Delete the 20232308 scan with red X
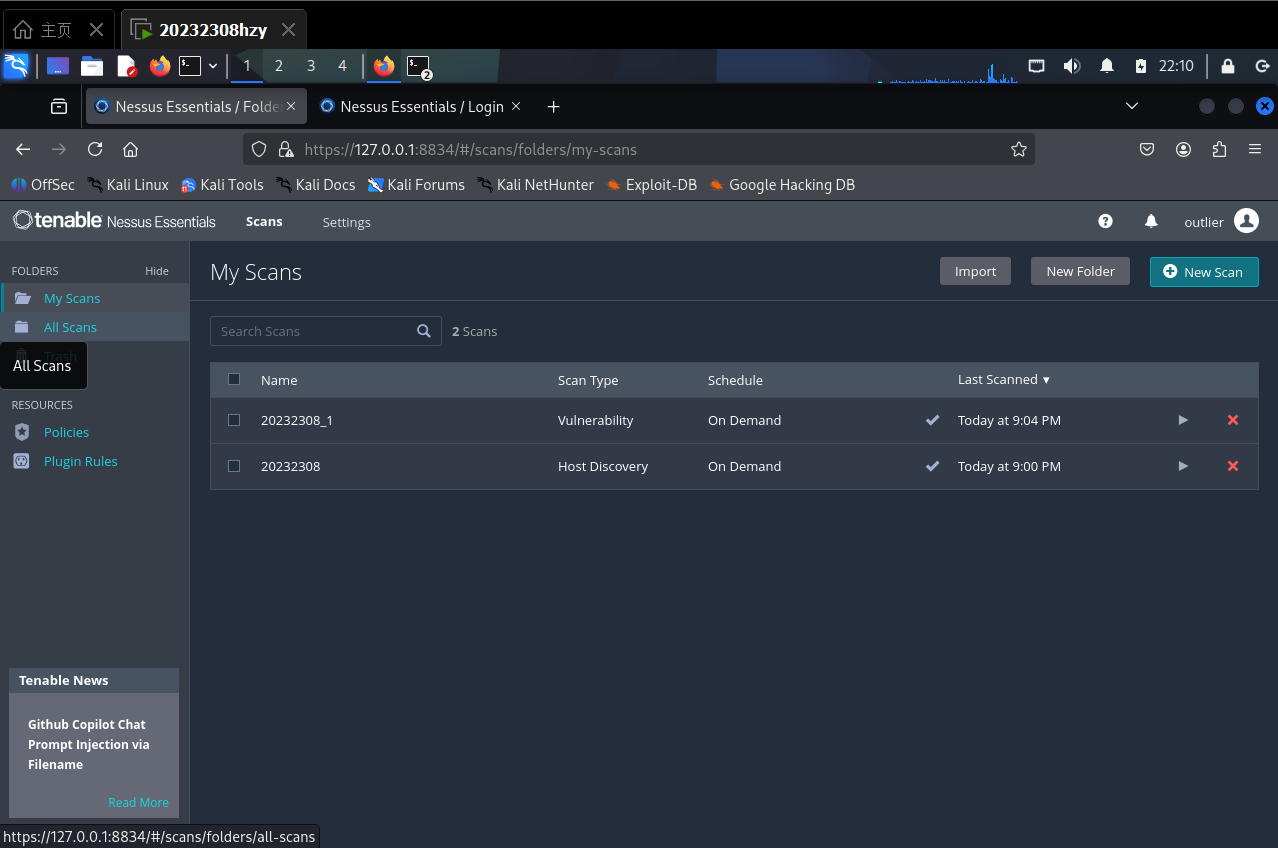This screenshot has height=848, width=1278. (1233, 466)
